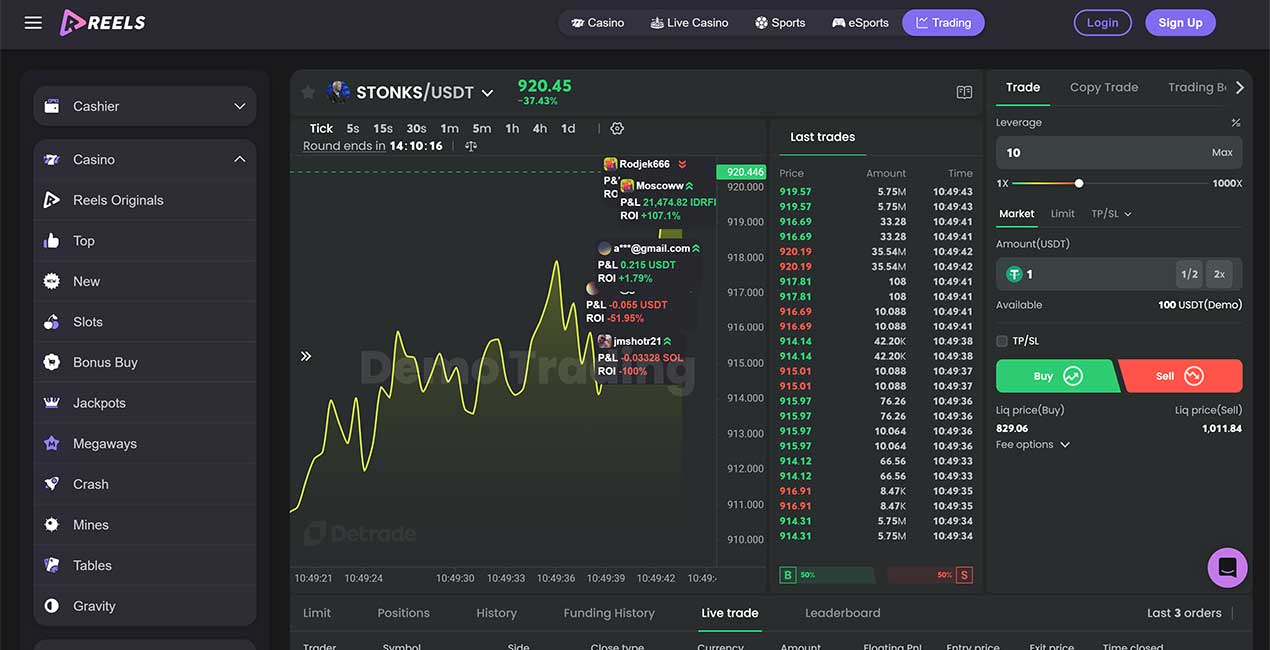1270x650 pixels.
Task: Click the Slots cherry icon
Action: tap(52, 322)
